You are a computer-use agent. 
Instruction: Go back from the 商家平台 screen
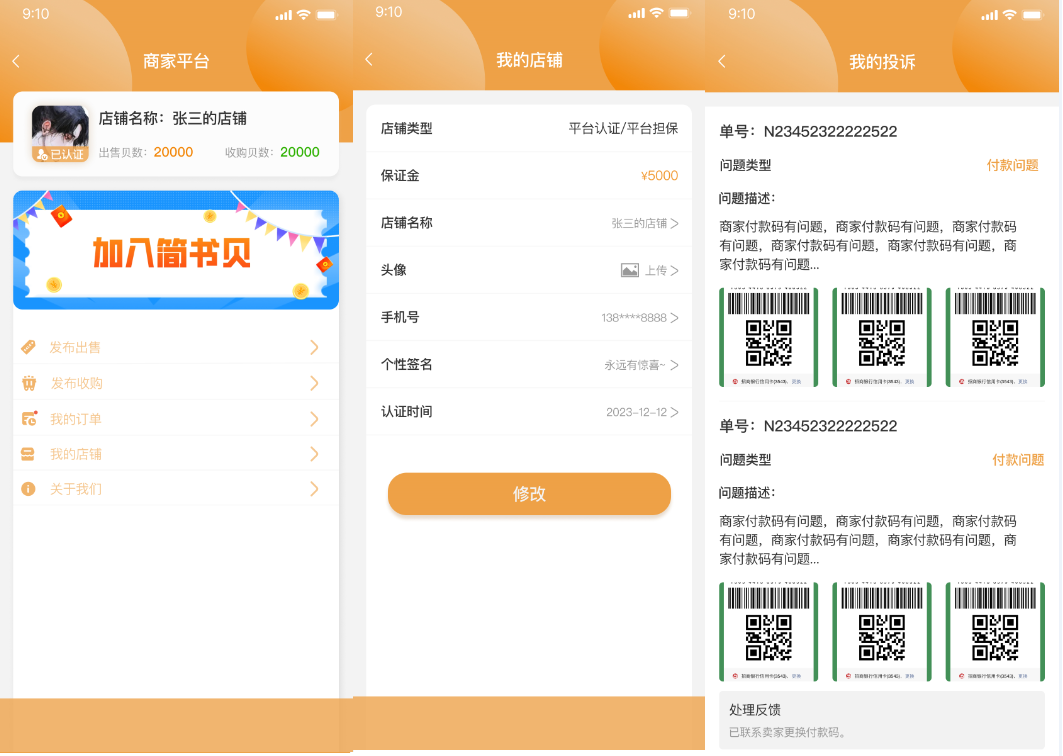(16, 62)
